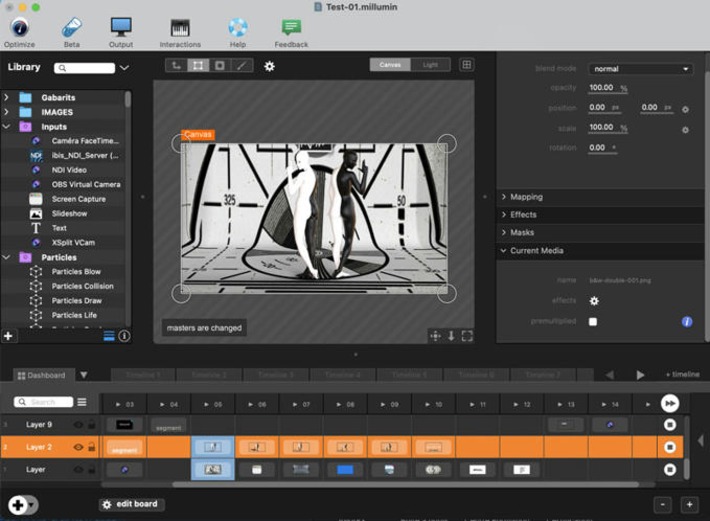Switch library to list view
This screenshot has height=521, width=710.
(109, 336)
